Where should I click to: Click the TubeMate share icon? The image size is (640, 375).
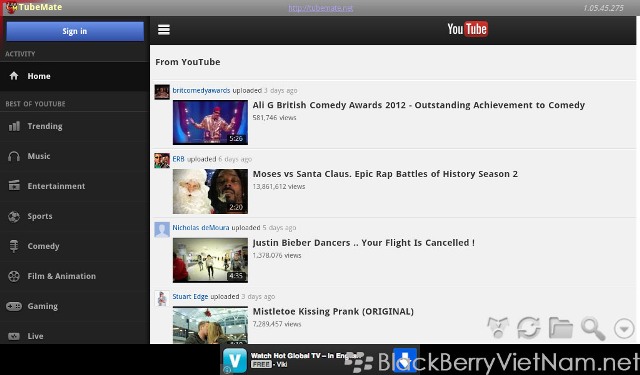[498, 327]
